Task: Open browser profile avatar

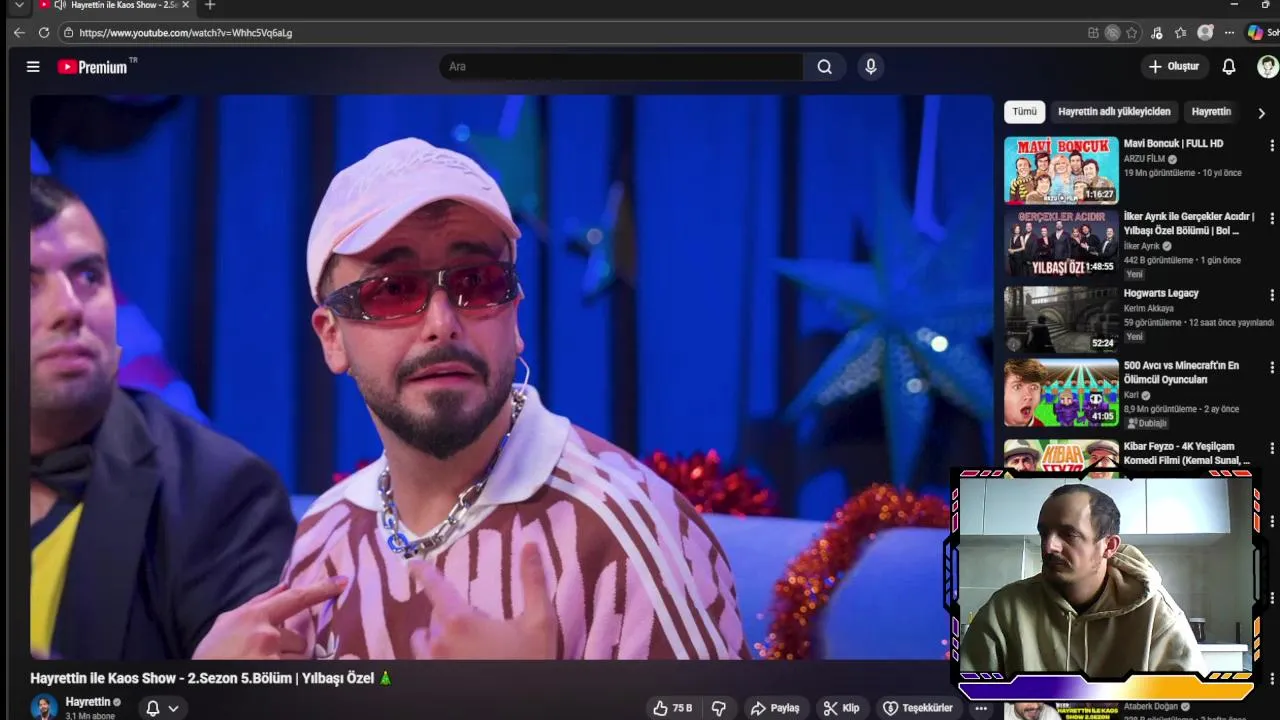Action: click(x=1205, y=33)
